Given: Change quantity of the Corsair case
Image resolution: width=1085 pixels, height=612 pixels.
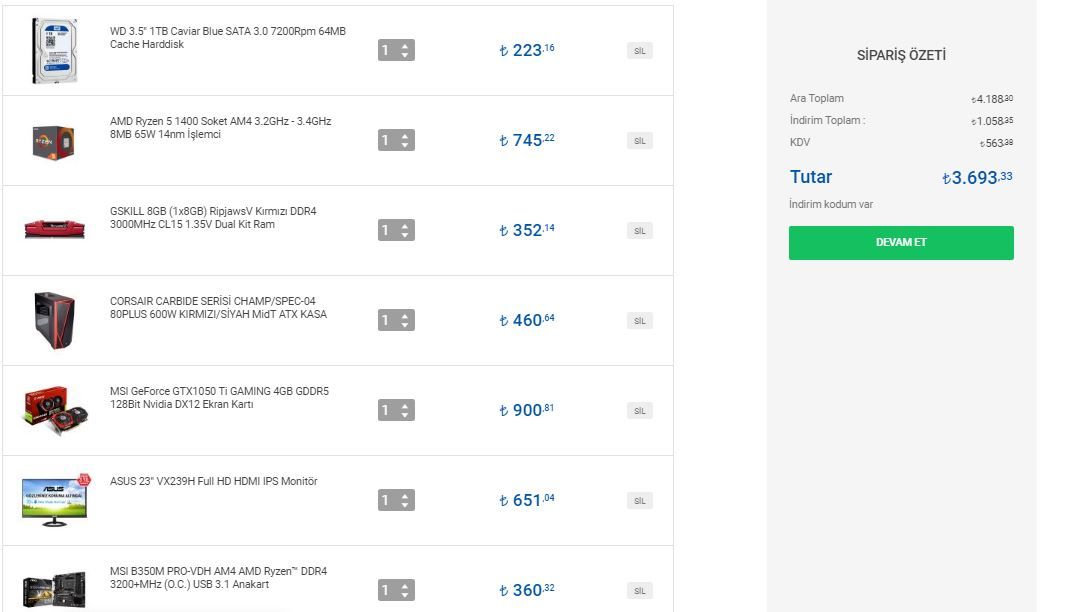Looking at the screenshot, I should click(x=396, y=320).
